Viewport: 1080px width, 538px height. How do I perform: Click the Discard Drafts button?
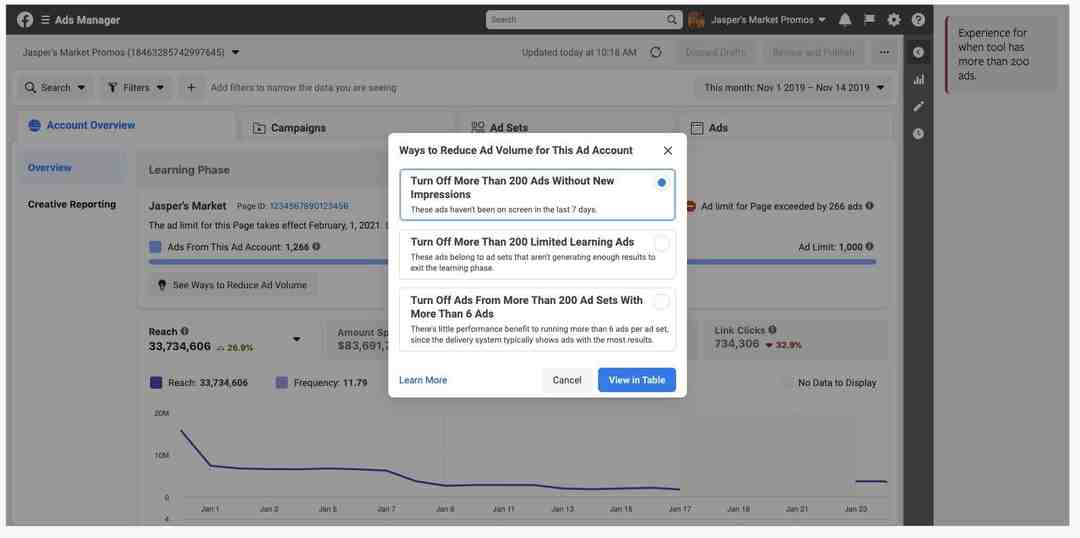click(x=715, y=52)
